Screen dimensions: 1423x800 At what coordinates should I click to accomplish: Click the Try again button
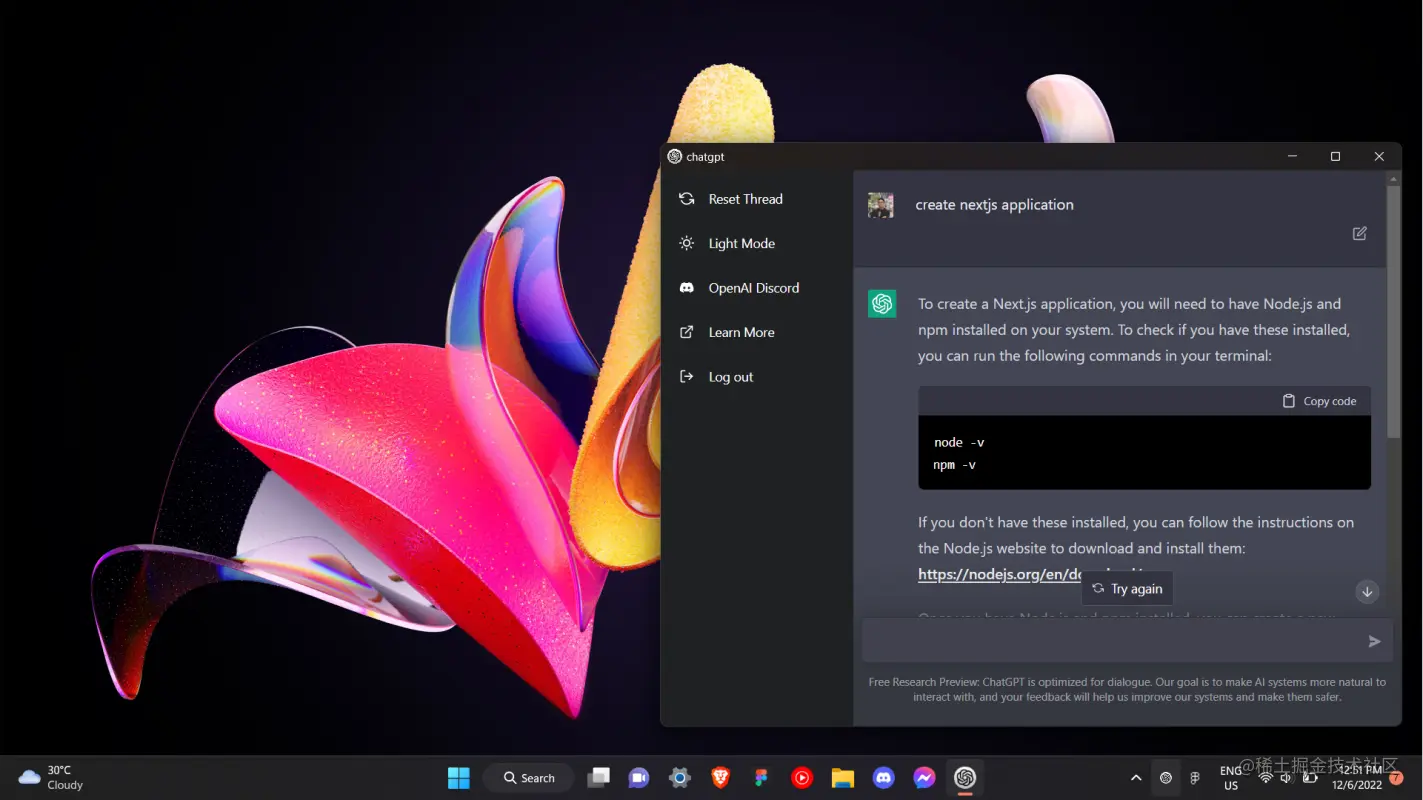click(x=1127, y=589)
